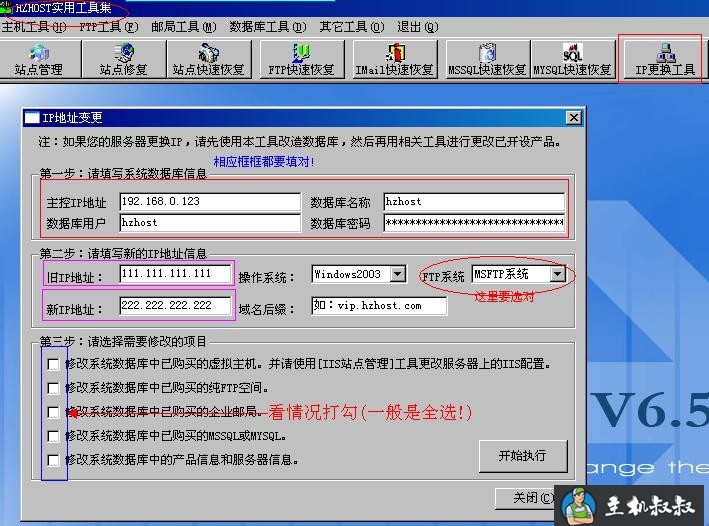709x526 pixels.
Task: Expand the FTP系统 MSFTP系统 dropdown arrow
Action: tap(558, 274)
